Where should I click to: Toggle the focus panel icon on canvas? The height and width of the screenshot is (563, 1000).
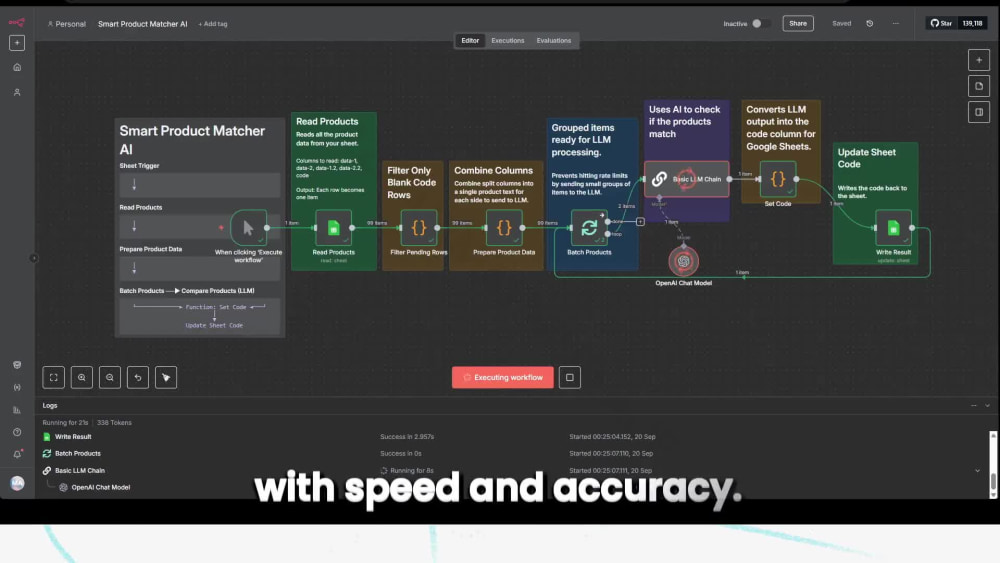978,112
